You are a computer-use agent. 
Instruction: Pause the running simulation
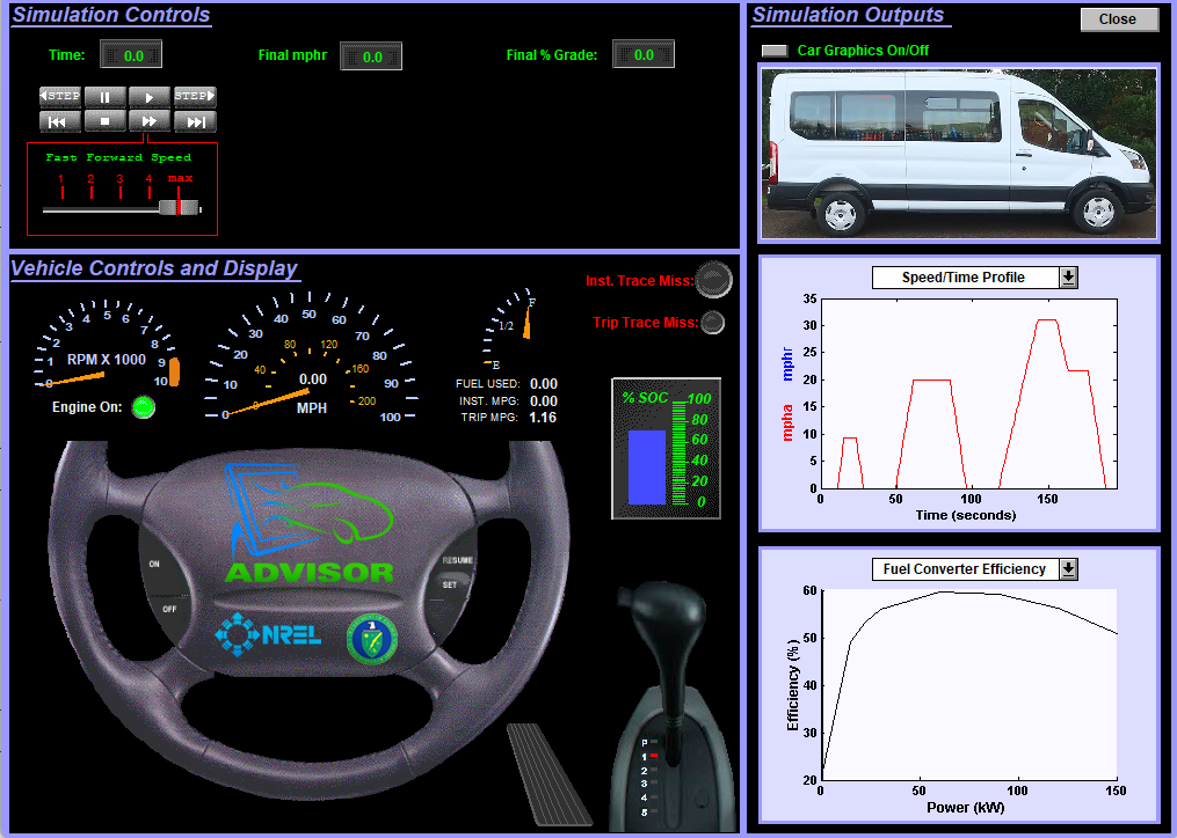(x=105, y=97)
